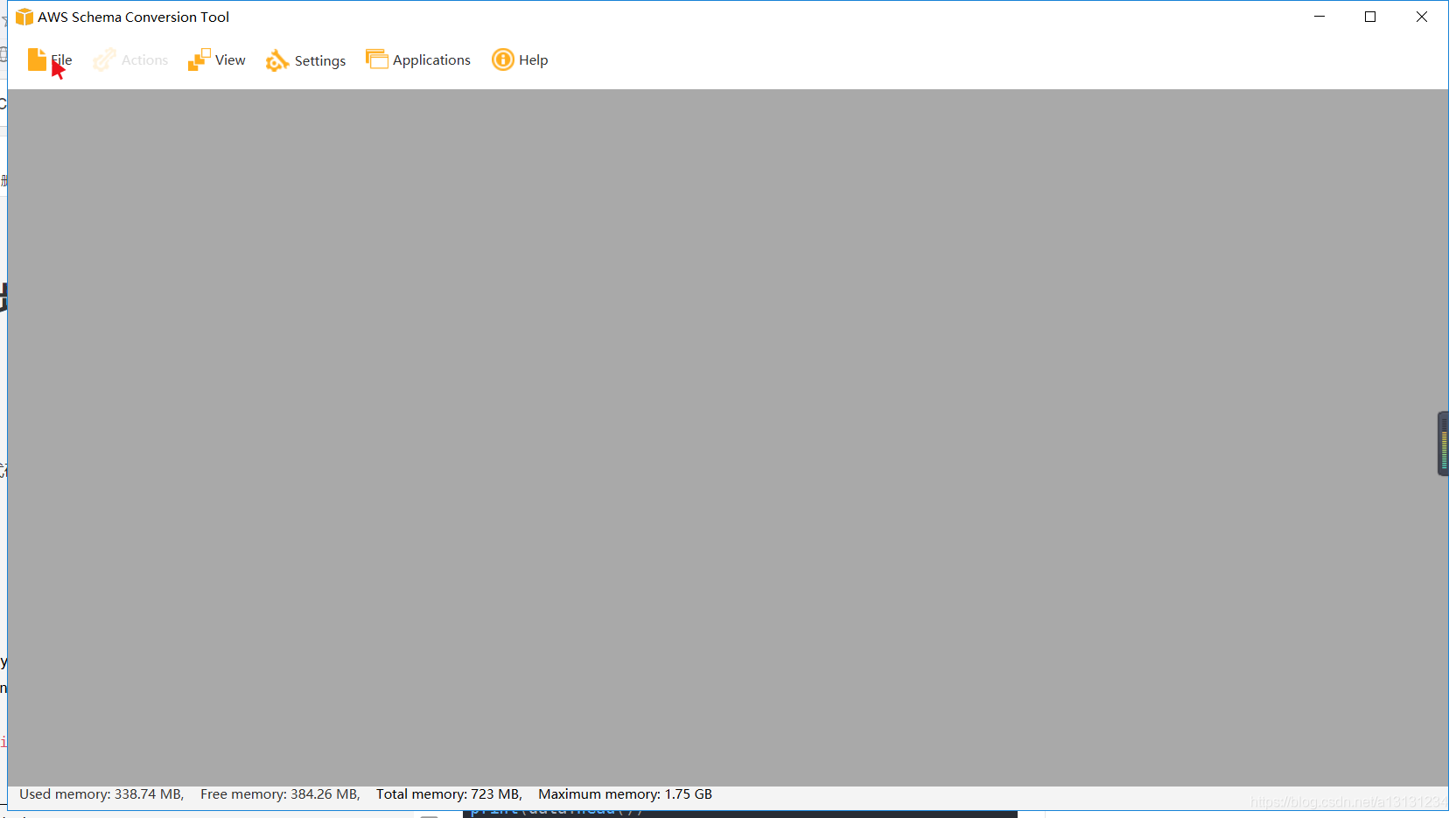Viewport: 1456px width, 818px height.
Task: Open the View menu label
Action: pyautogui.click(x=230, y=59)
